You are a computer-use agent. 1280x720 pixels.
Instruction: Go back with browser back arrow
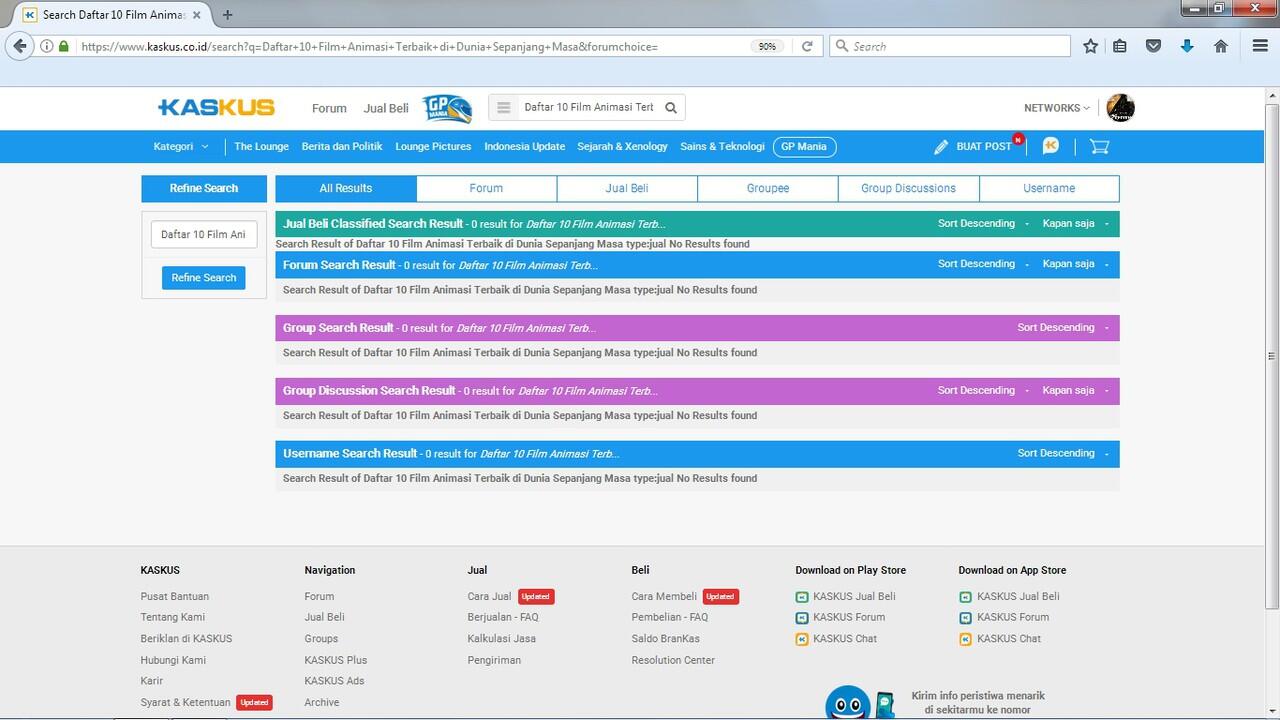coord(20,46)
